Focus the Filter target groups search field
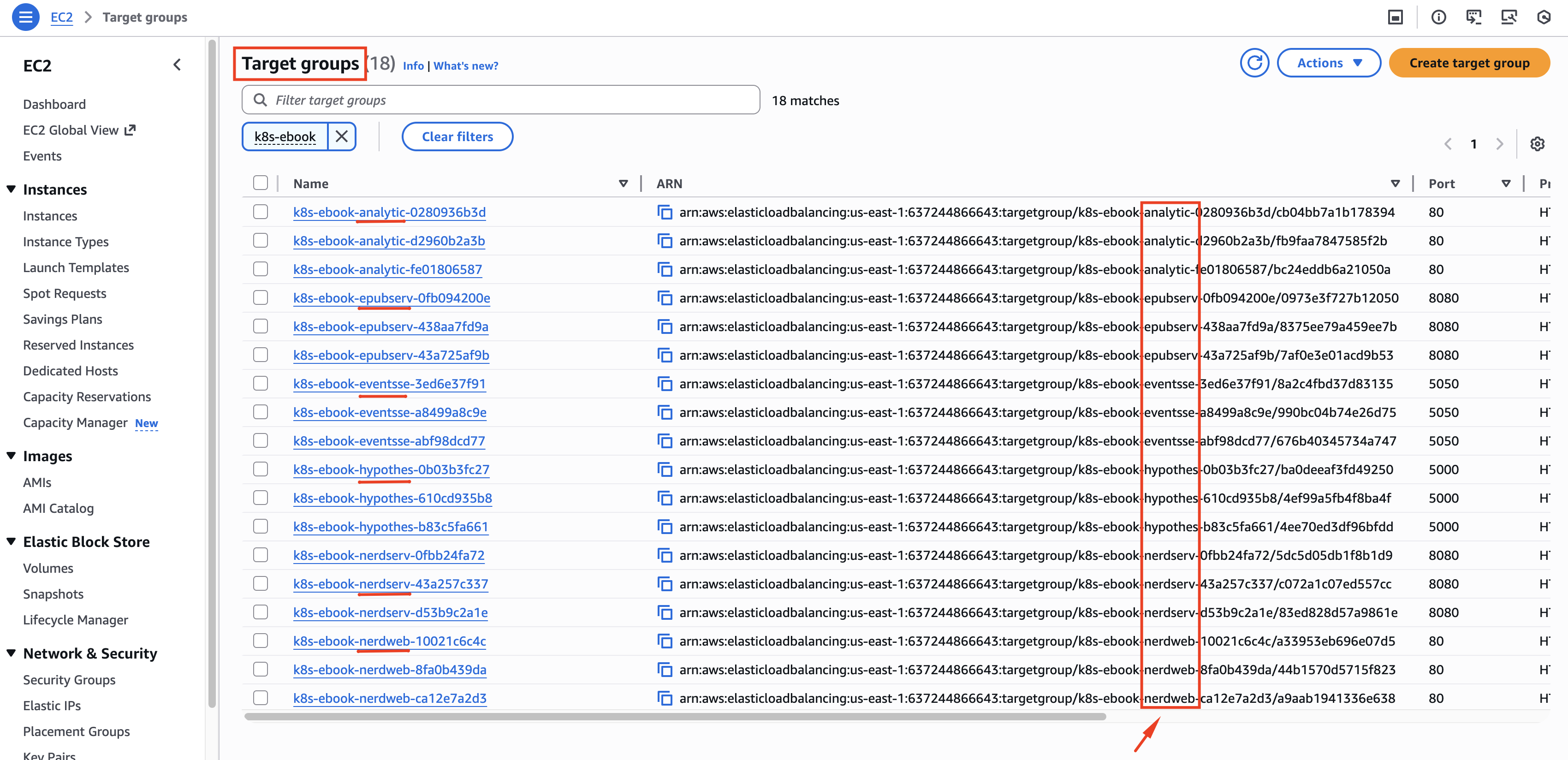 pos(500,100)
